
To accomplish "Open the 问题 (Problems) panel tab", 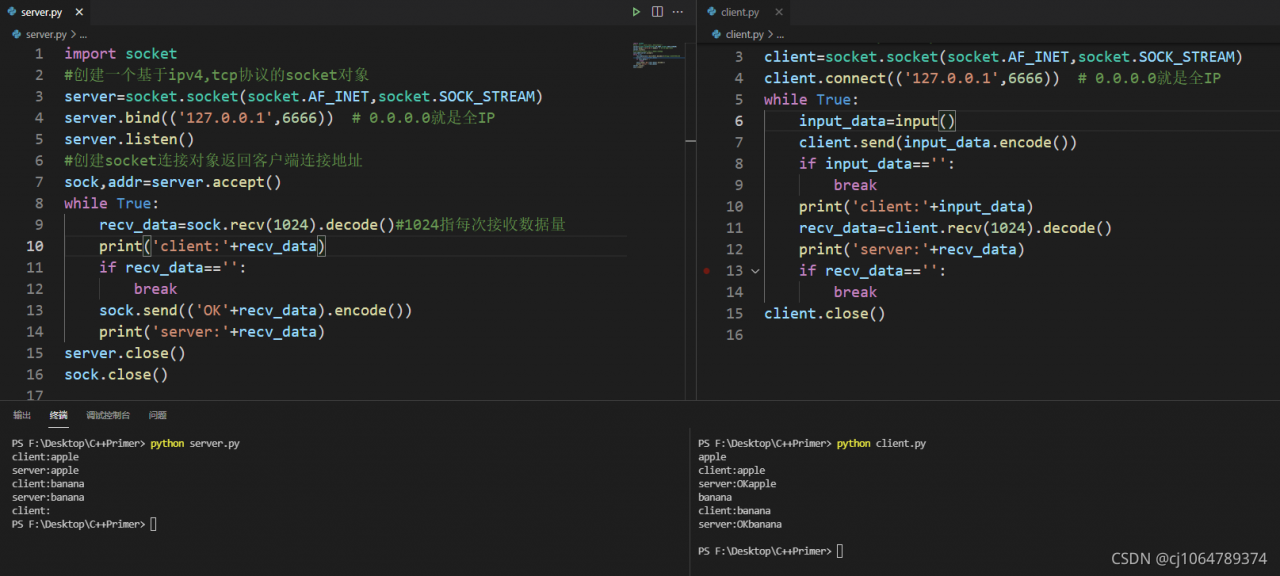I will [158, 415].
